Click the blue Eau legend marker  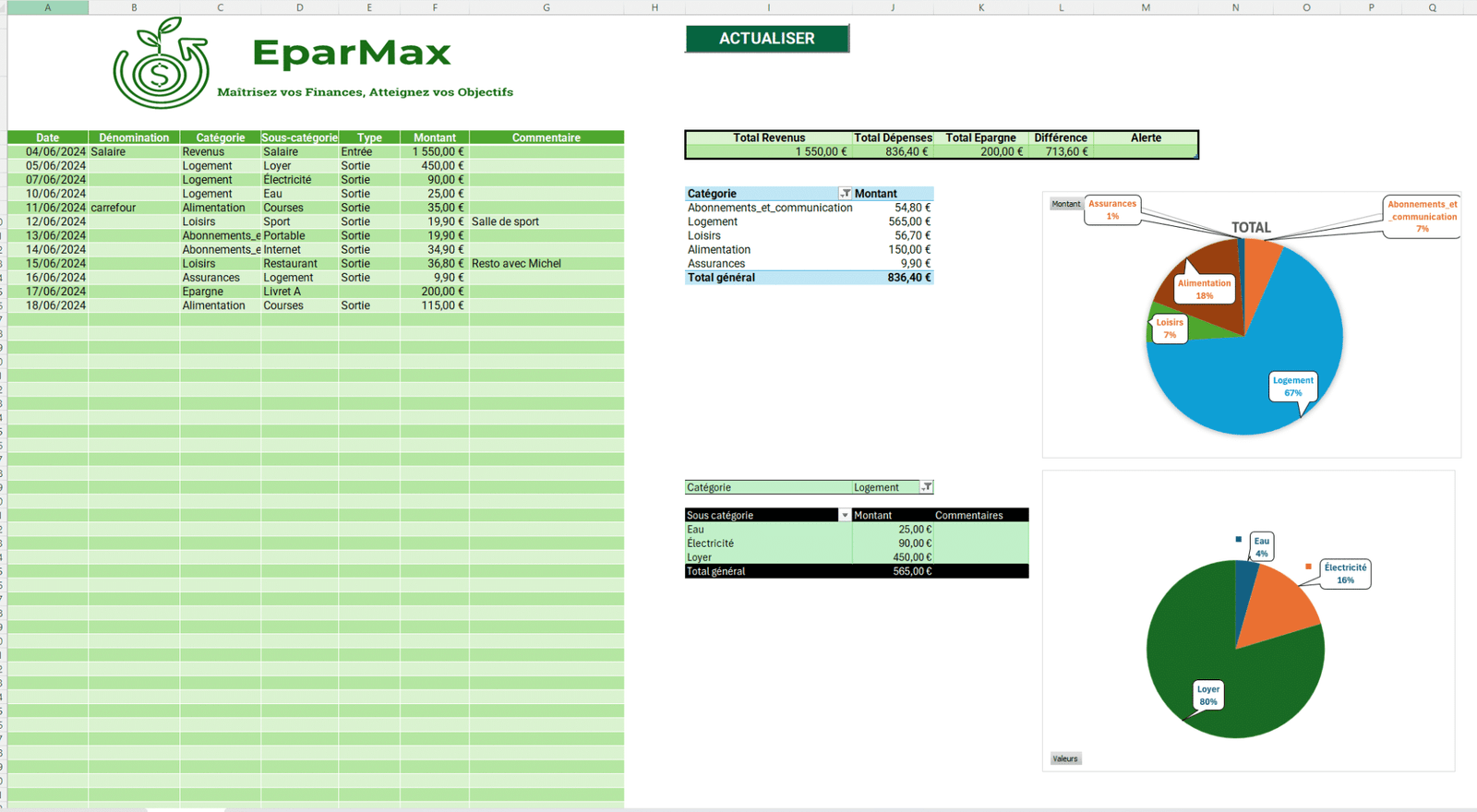(1239, 539)
